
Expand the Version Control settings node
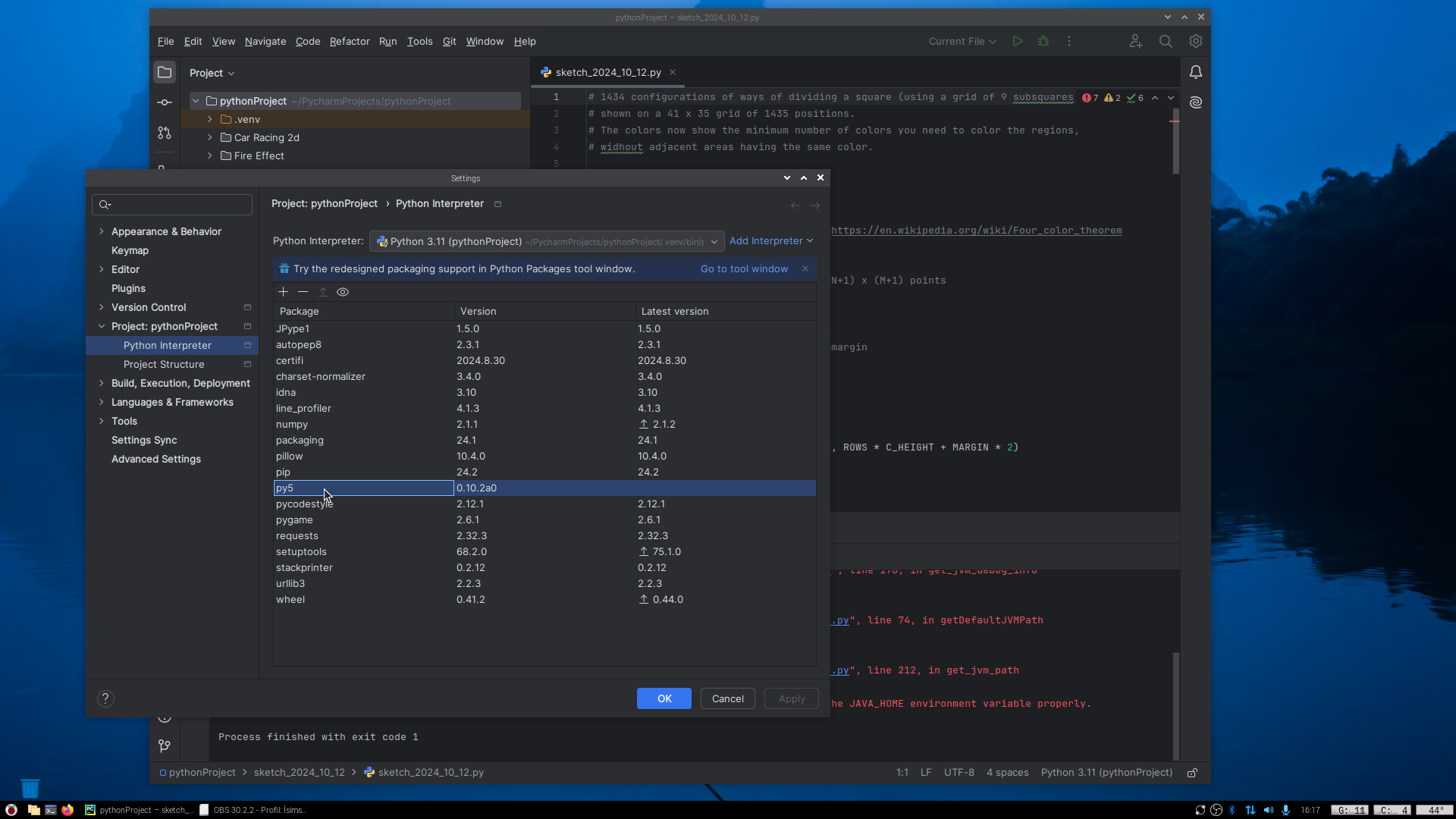tap(102, 307)
